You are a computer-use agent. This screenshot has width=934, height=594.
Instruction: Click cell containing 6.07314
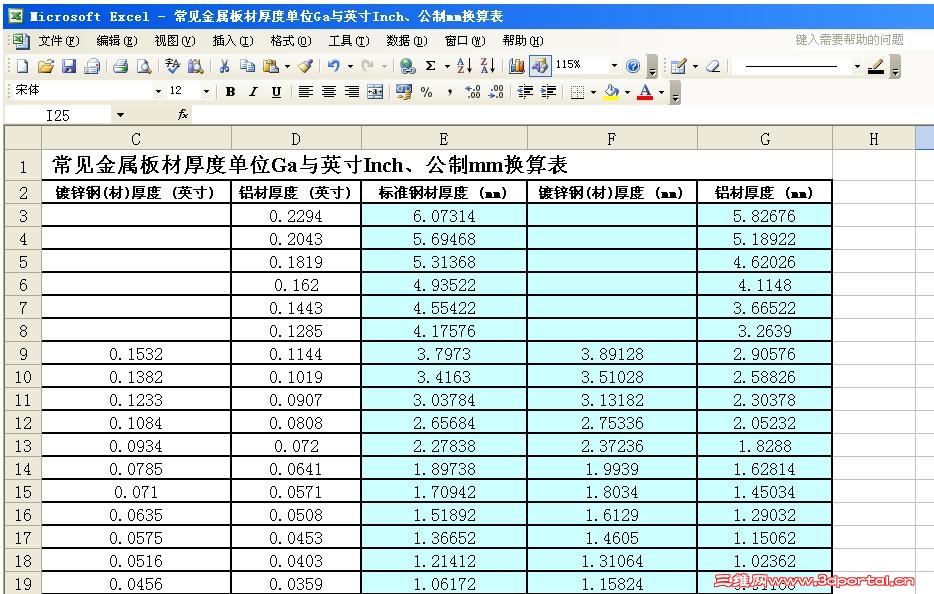[444, 216]
